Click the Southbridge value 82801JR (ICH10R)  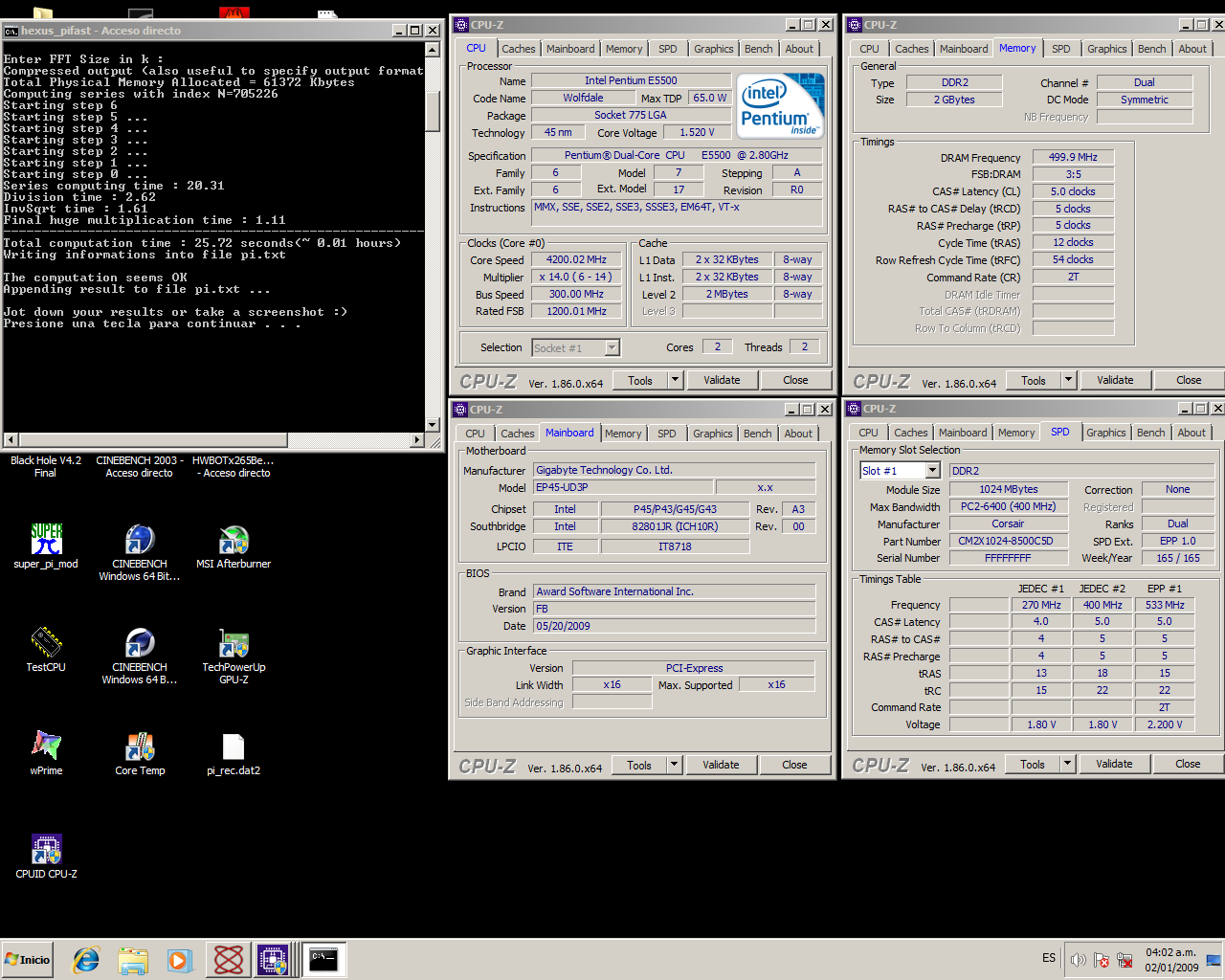[675, 526]
